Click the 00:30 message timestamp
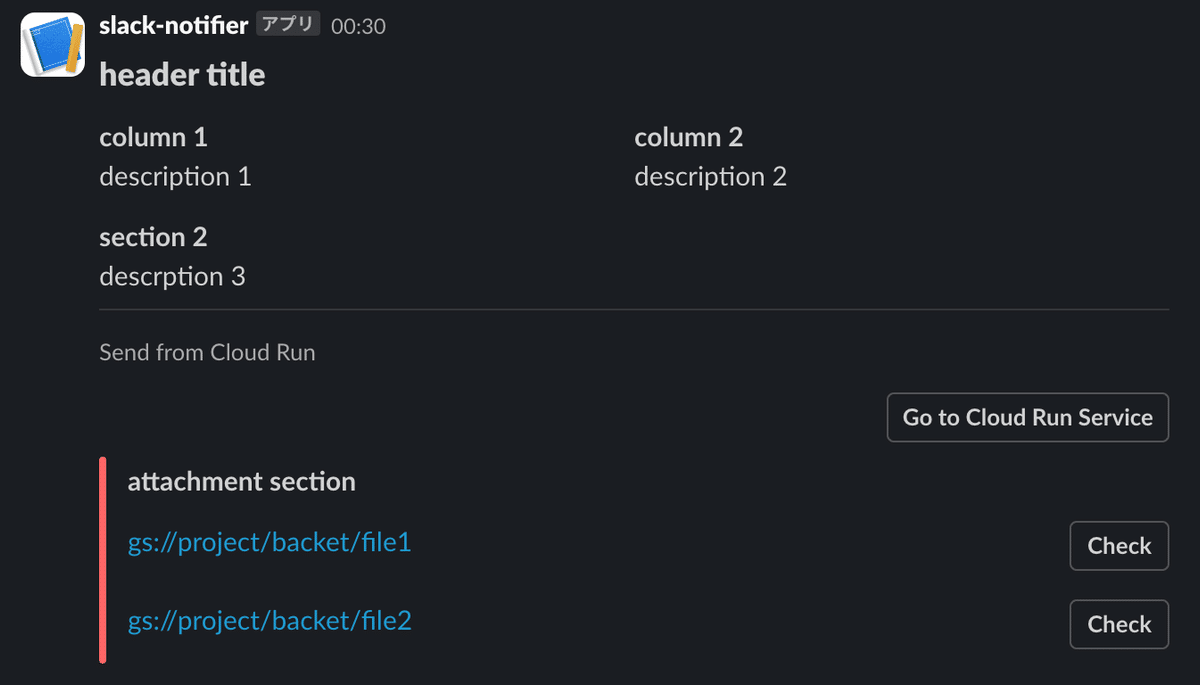This screenshot has height=685, width=1200. 358,27
